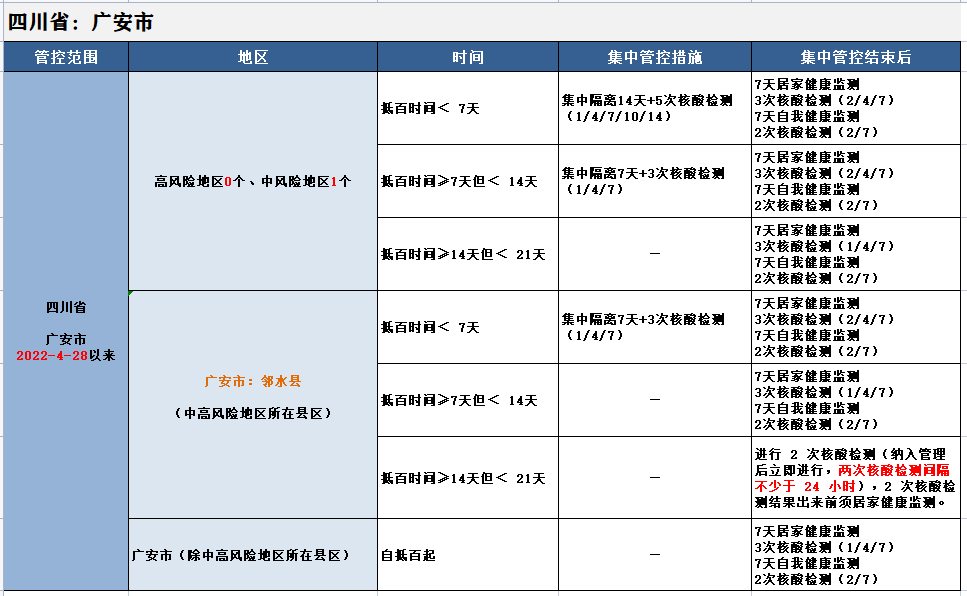Viewport: 967px width, 596px height.
Task: Select "集中隔离7天+3次核酸检测" in the ≥7天但<14天 row
Action: point(655,181)
